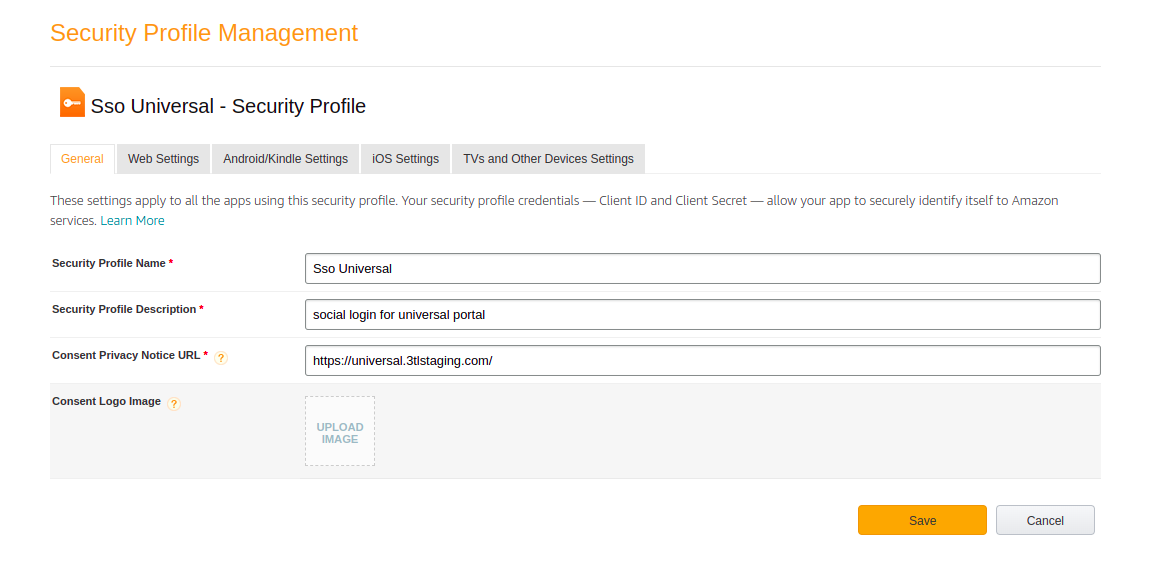Image resolution: width=1174 pixels, height=568 pixels.
Task: Open the iOS Settings tab
Action: click(405, 159)
